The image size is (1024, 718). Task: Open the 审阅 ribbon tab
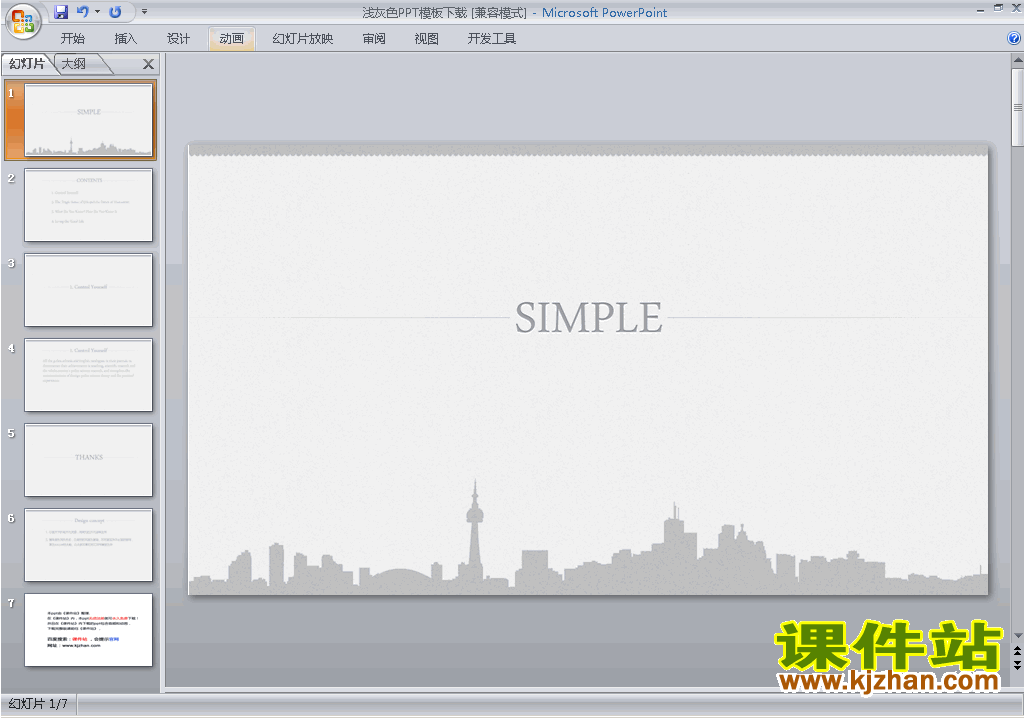click(x=374, y=39)
